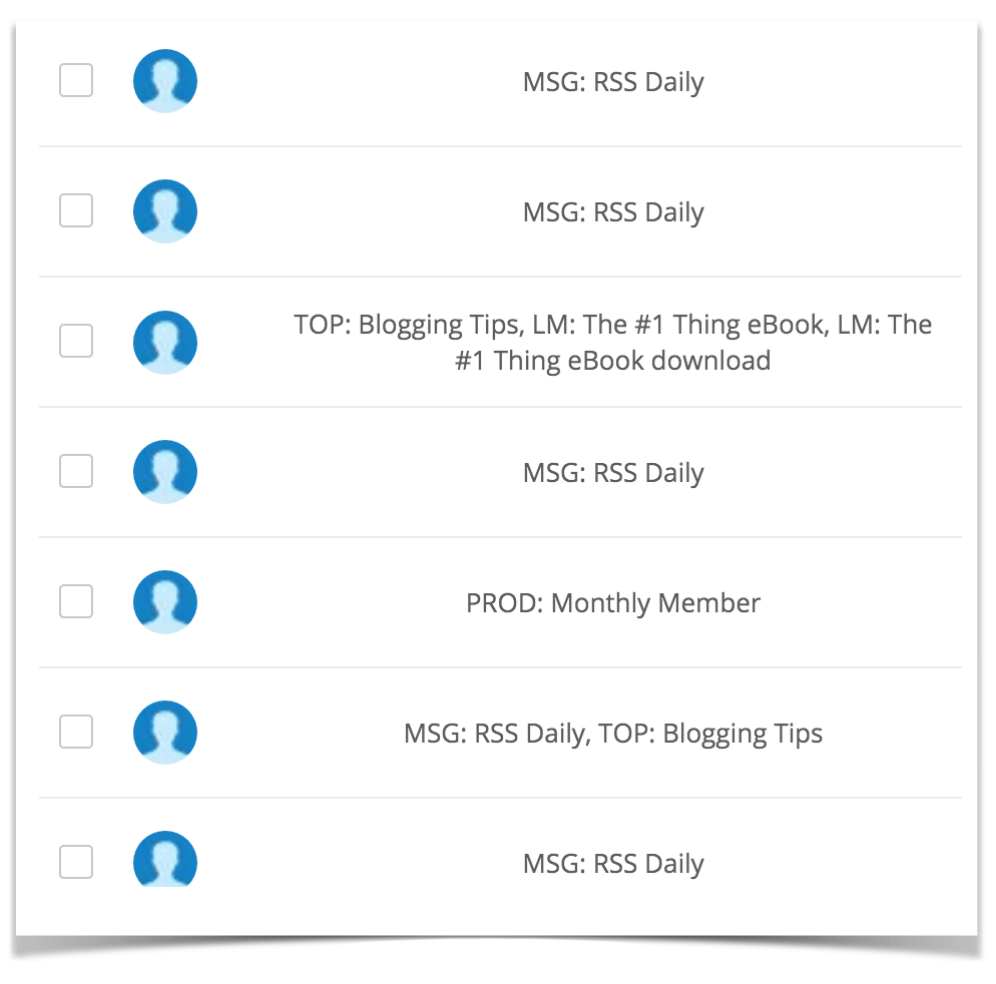Click the avatar in the second RSS Daily row
996x984 pixels.
[x=165, y=211]
